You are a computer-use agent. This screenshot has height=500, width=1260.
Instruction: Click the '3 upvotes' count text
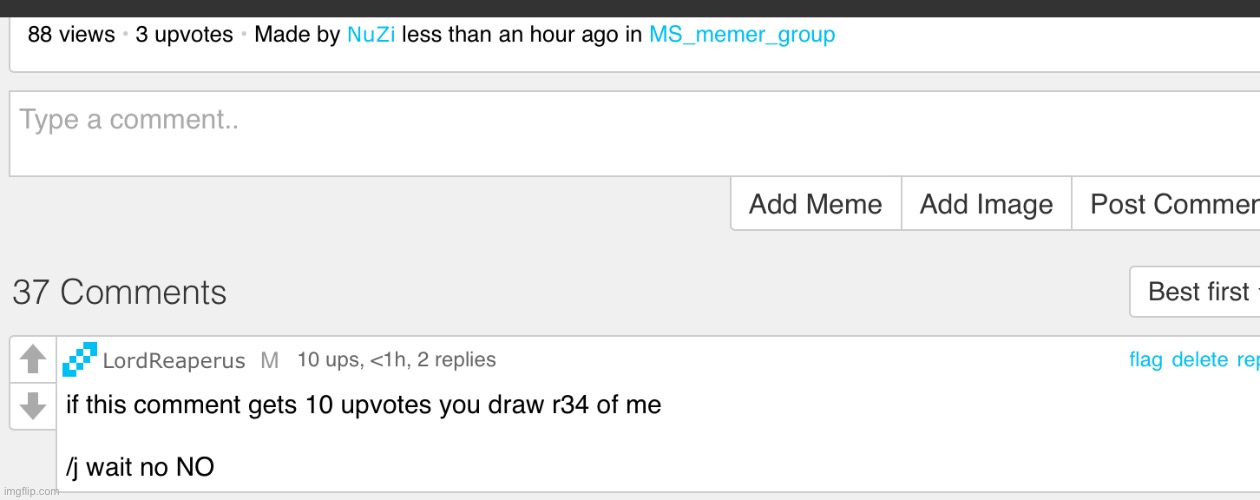pyautogui.click(x=184, y=34)
